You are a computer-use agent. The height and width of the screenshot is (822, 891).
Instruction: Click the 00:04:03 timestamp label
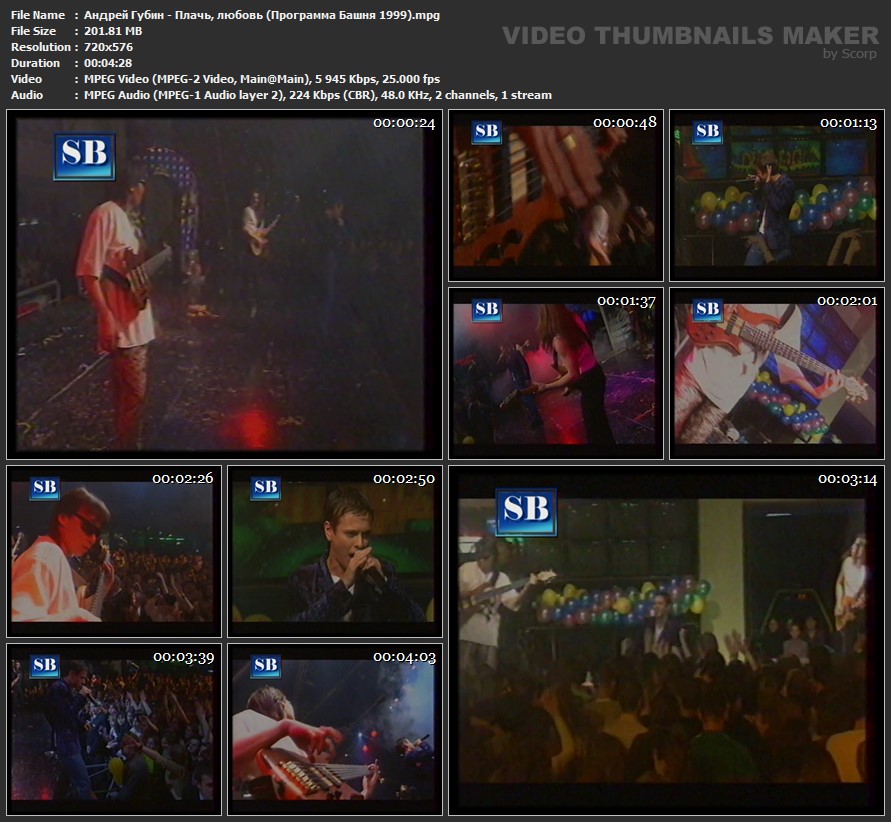click(x=404, y=657)
